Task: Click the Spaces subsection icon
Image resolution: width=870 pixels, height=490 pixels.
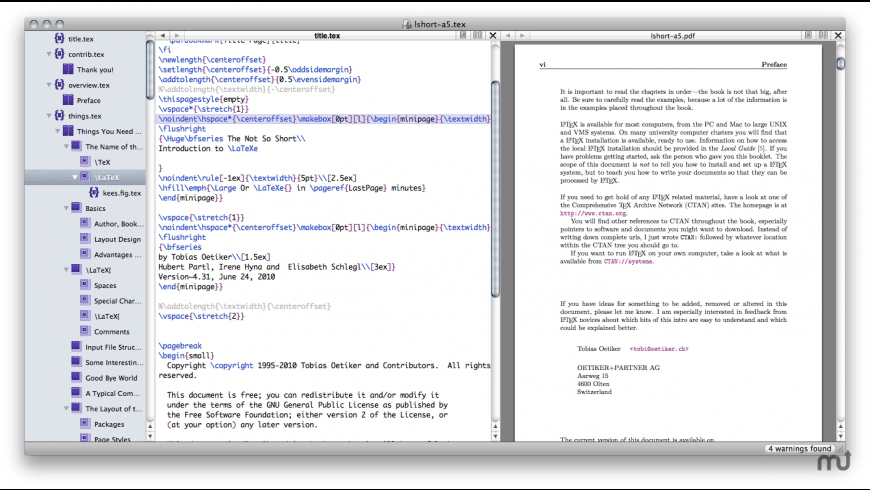Action: click(85, 285)
